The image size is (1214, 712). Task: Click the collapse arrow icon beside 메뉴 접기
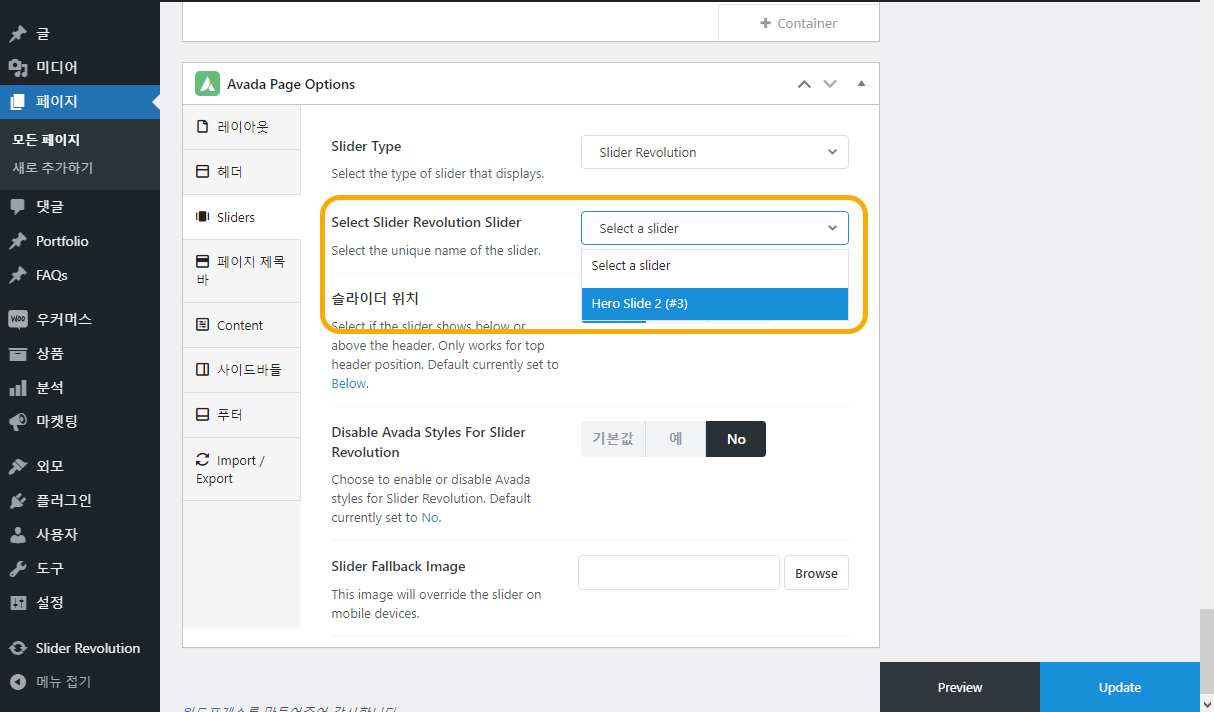[17, 682]
